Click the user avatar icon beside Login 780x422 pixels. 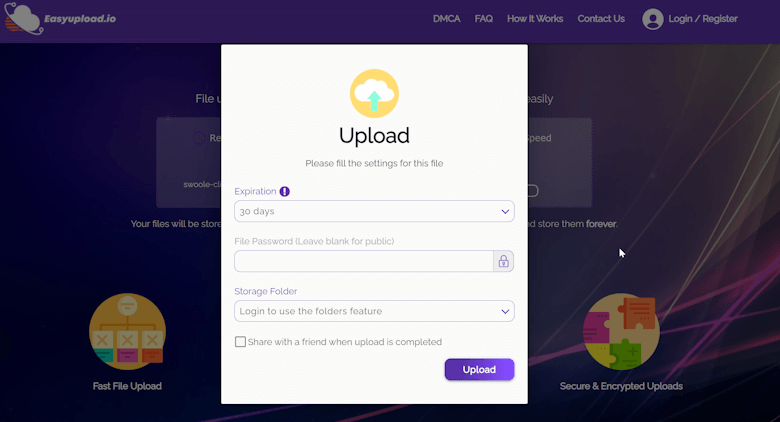(x=653, y=19)
